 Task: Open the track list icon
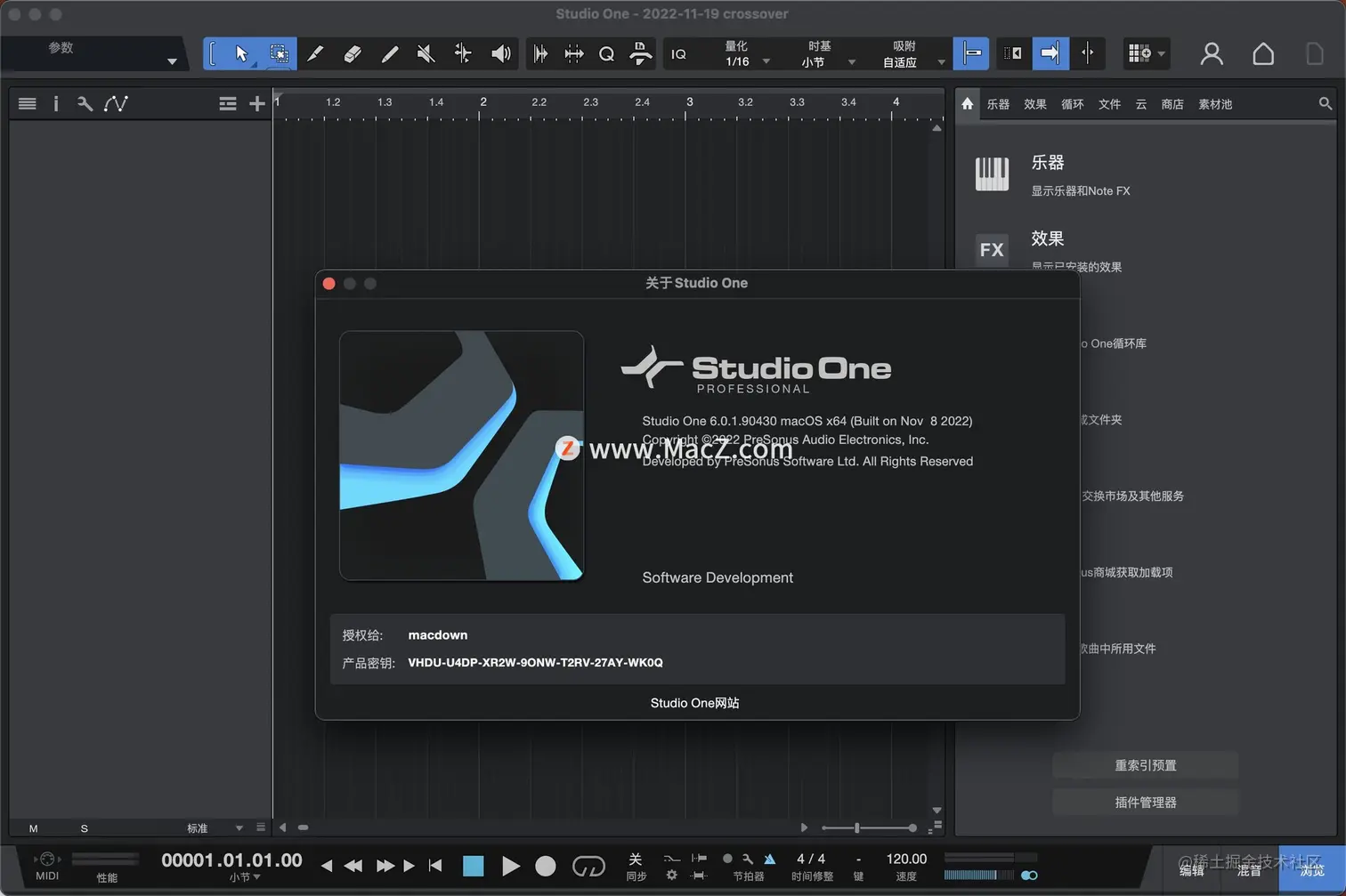(x=28, y=104)
